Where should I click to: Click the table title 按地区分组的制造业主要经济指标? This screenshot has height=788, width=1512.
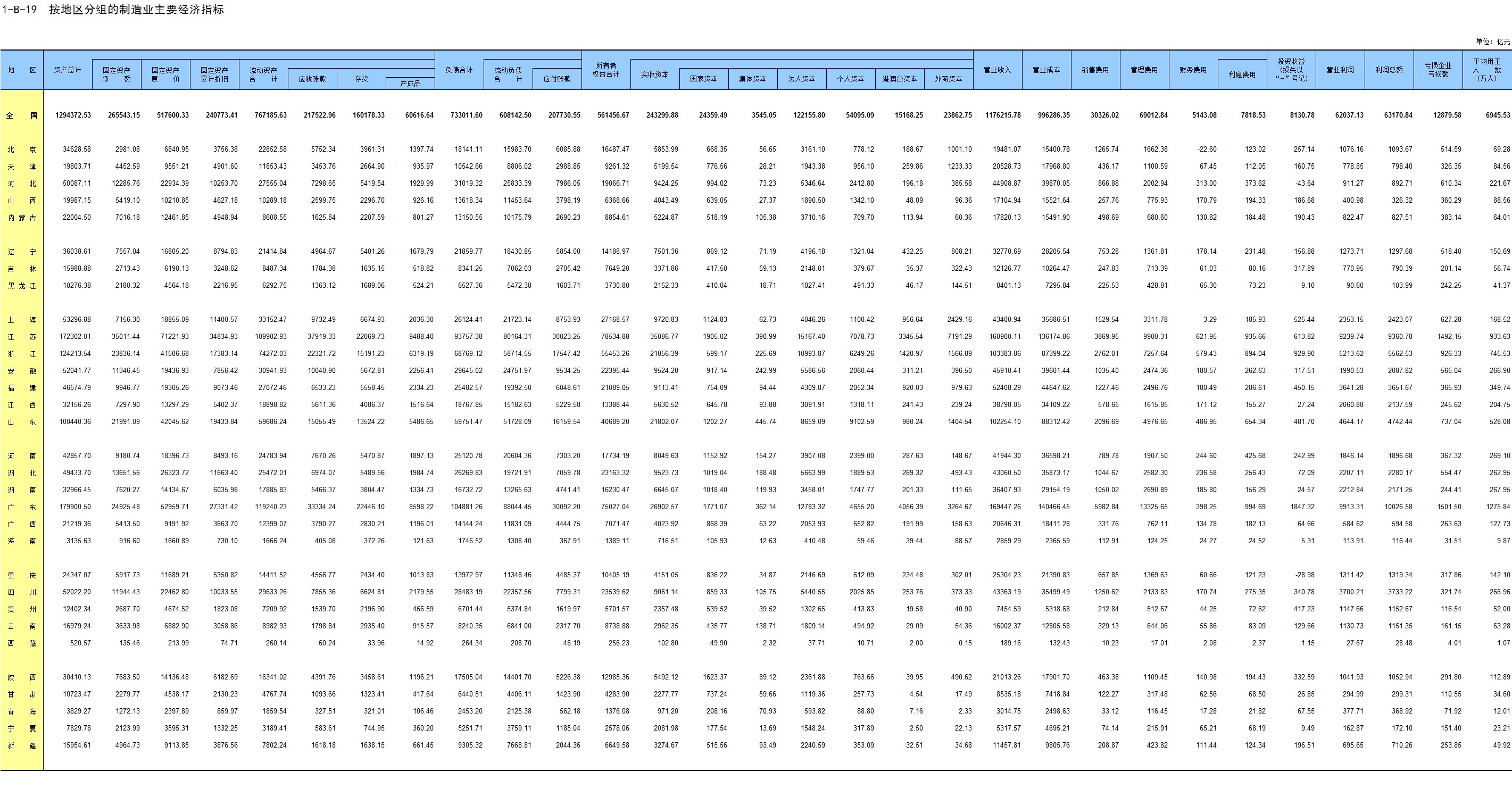(x=136, y=10)
